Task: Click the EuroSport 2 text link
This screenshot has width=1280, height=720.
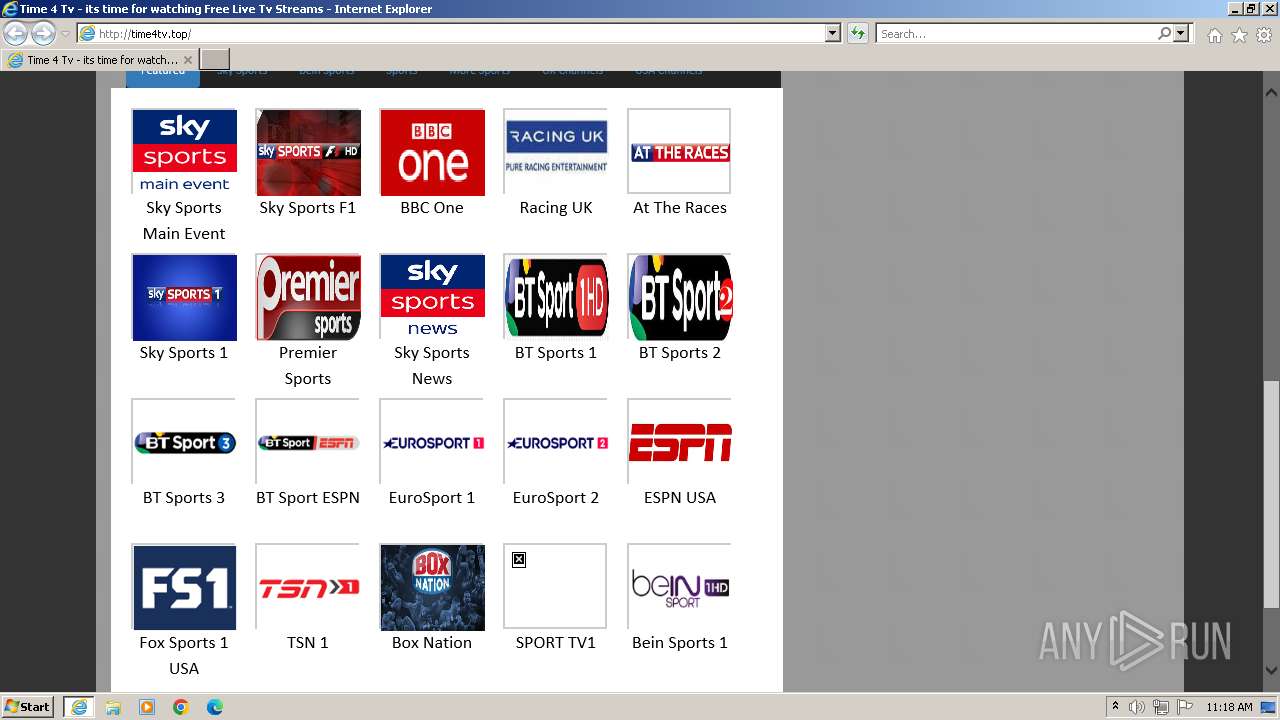Action: (556, 498)
